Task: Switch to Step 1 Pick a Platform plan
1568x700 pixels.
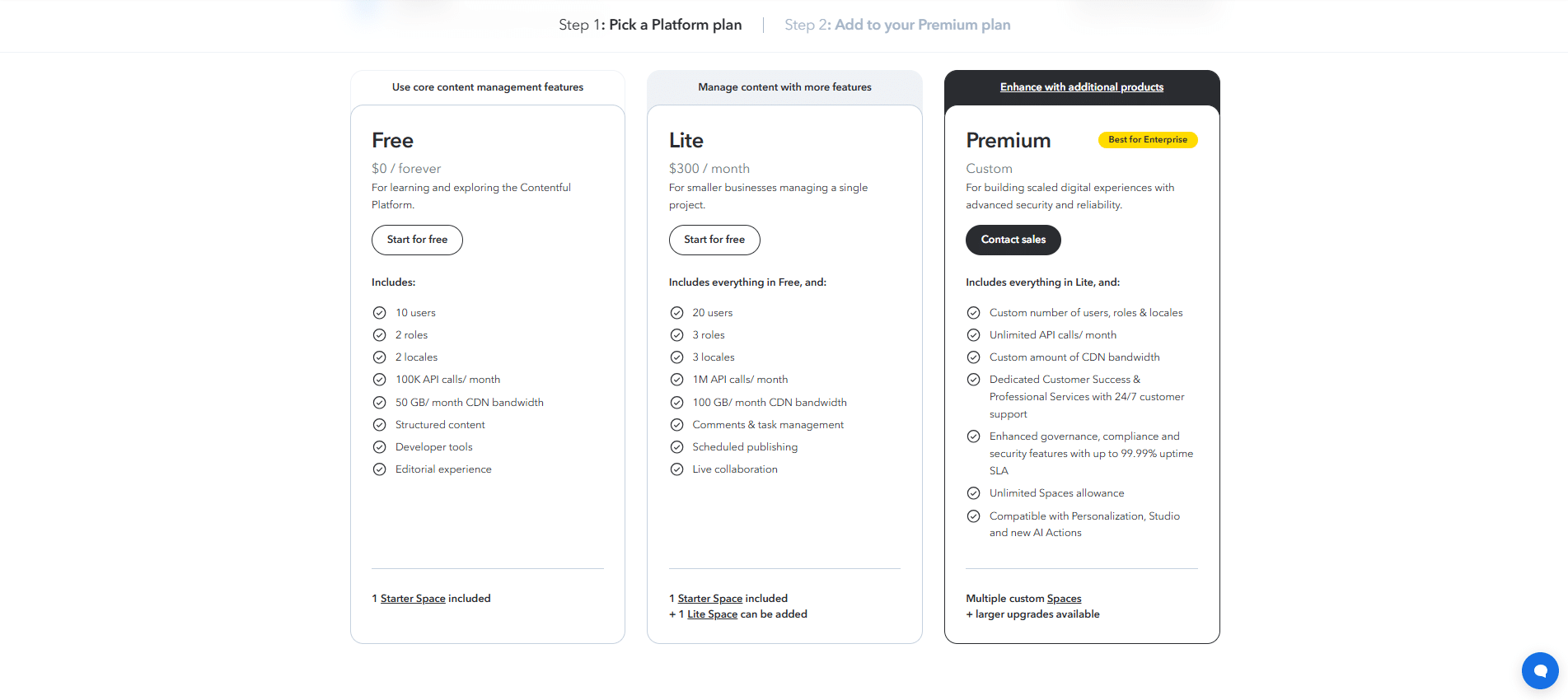Action: pyautogui.click(x=650, y=25)
